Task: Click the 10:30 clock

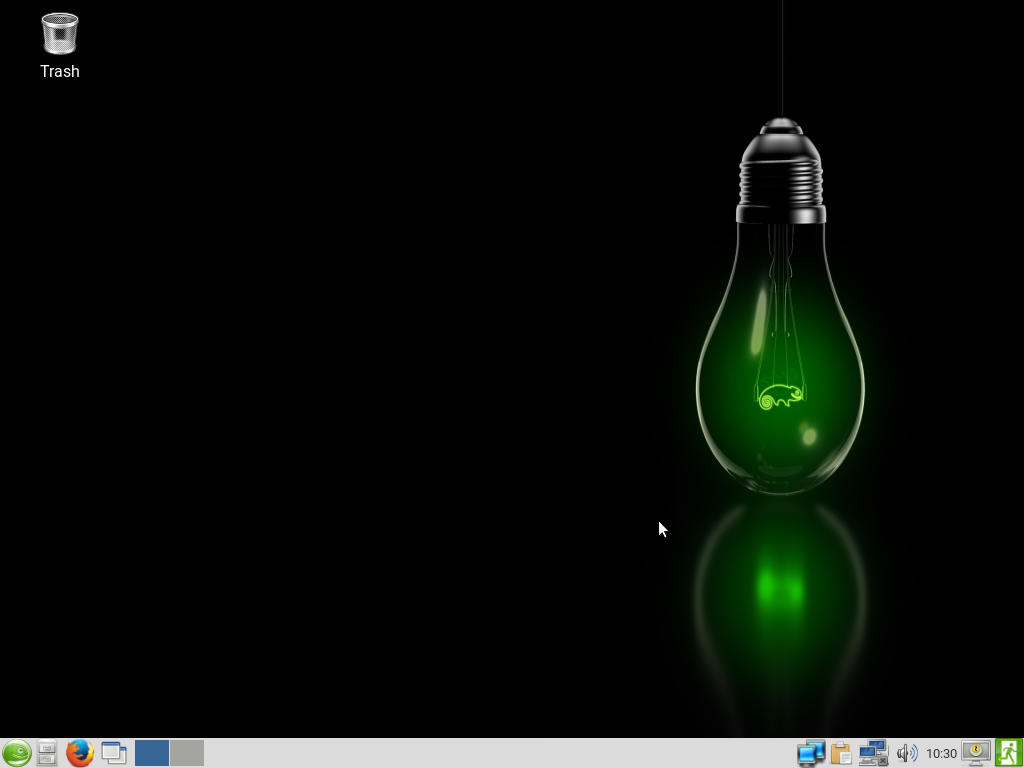Action: [x=941, y=753]
